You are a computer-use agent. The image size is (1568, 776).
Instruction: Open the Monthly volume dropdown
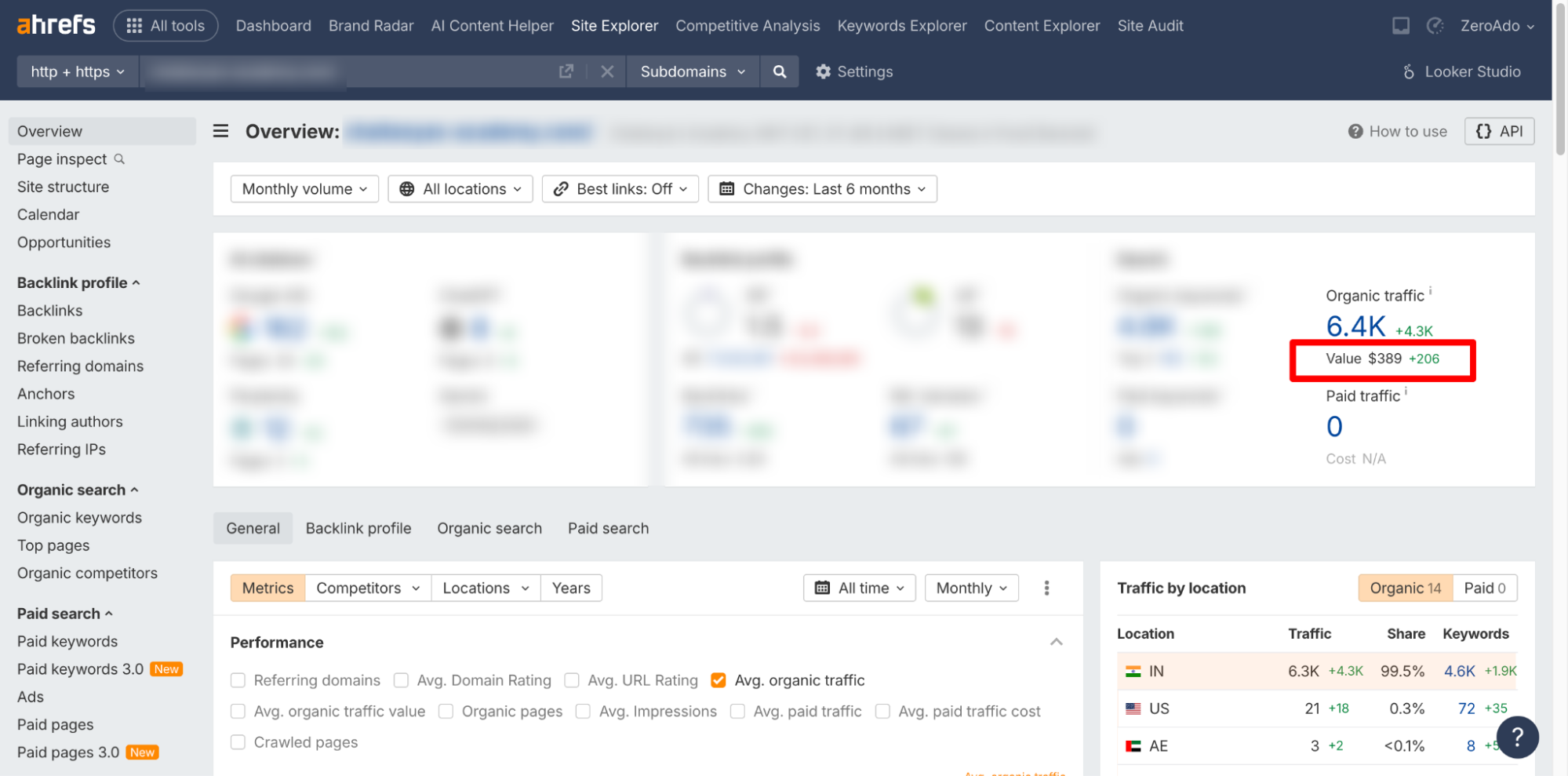point(304,188)
